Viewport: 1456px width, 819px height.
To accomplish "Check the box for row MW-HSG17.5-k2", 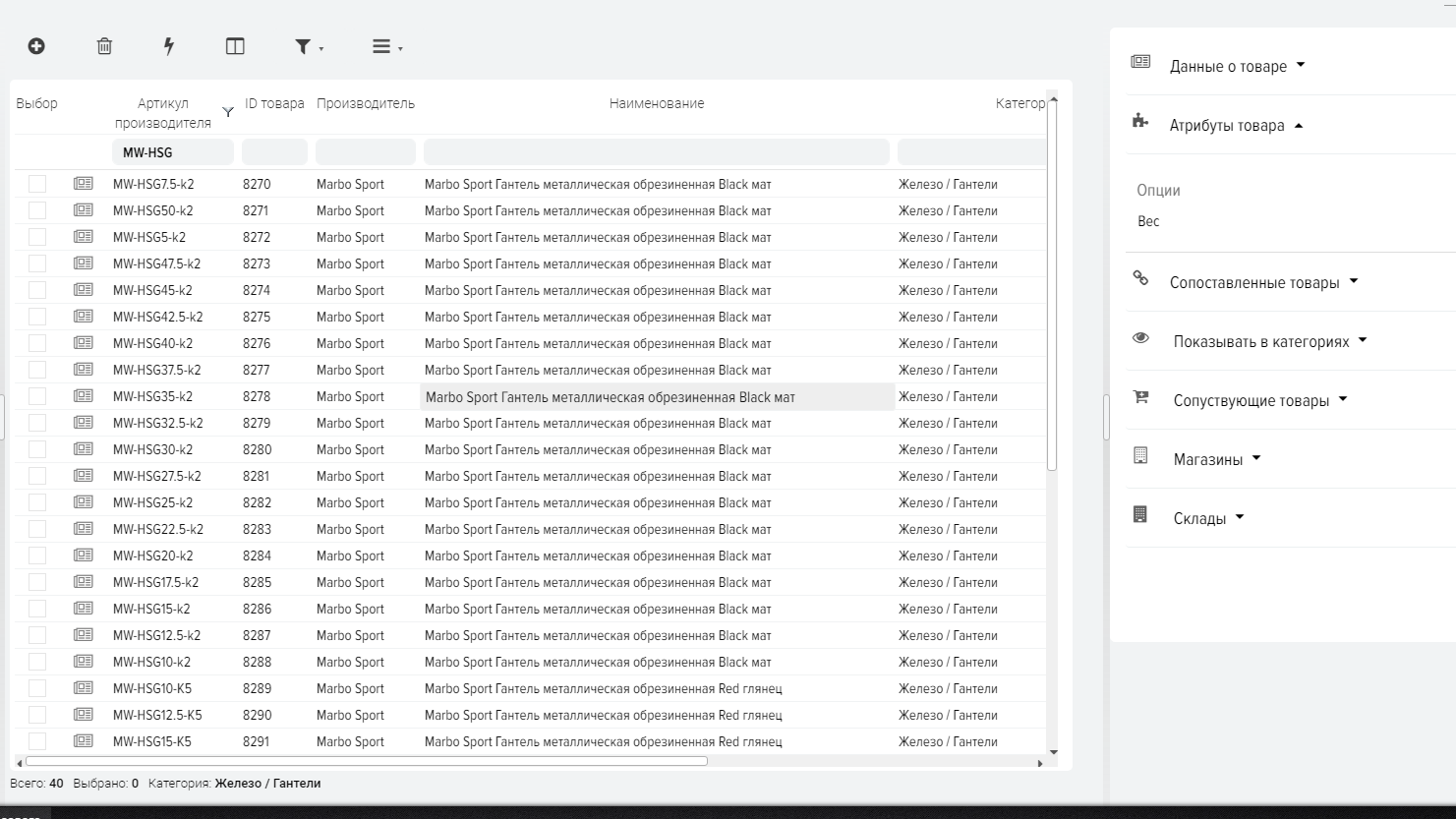I will 37,582.
